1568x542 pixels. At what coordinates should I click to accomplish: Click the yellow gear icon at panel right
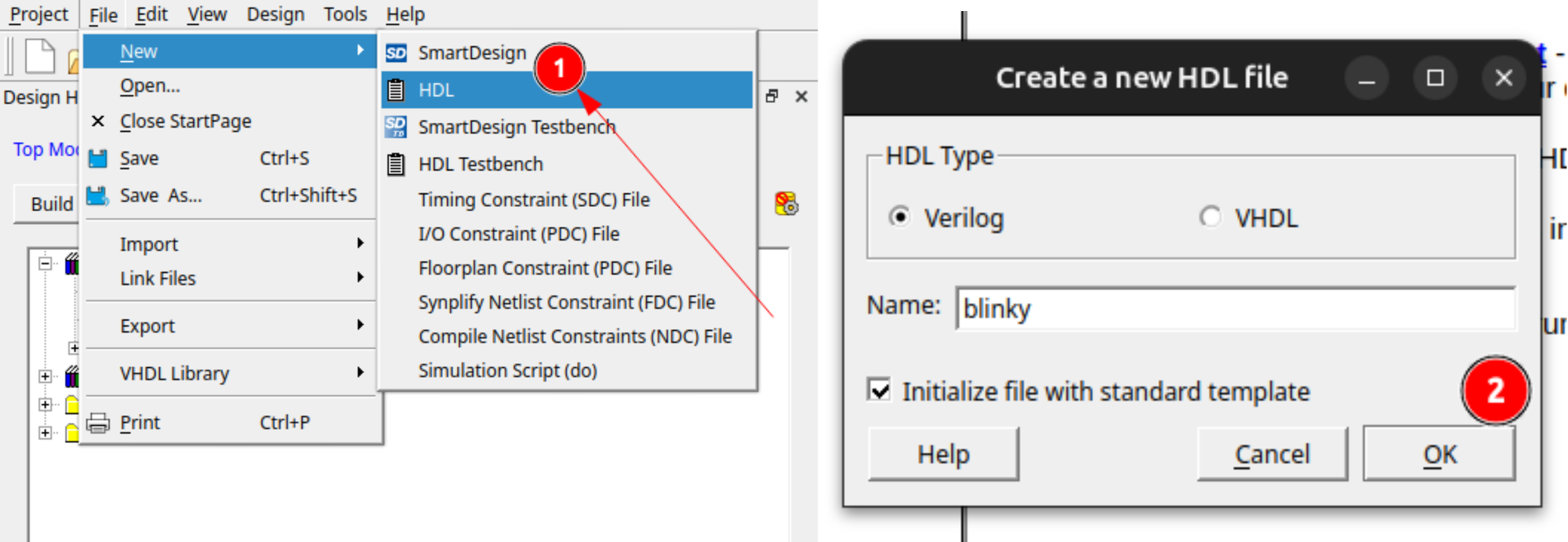pos(786,204)
